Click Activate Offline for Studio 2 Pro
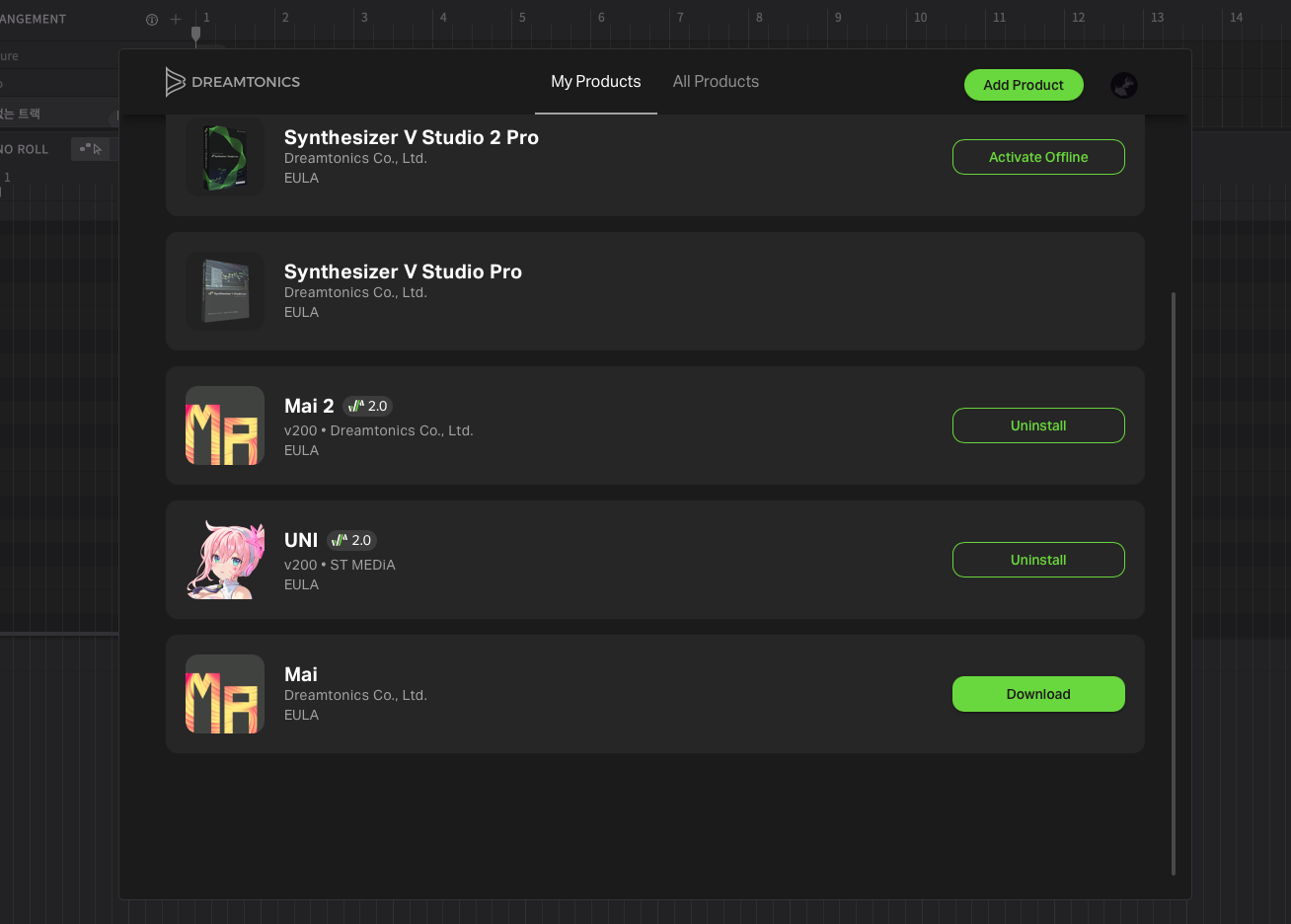 click(x=1038, y=157)
